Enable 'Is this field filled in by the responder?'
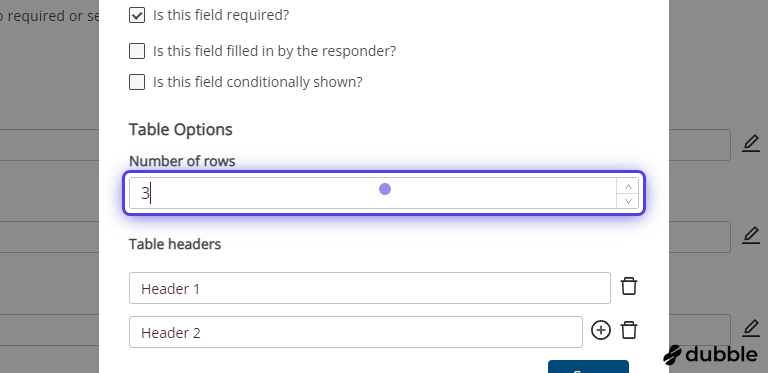768x373 pixels. pos(137,51)
